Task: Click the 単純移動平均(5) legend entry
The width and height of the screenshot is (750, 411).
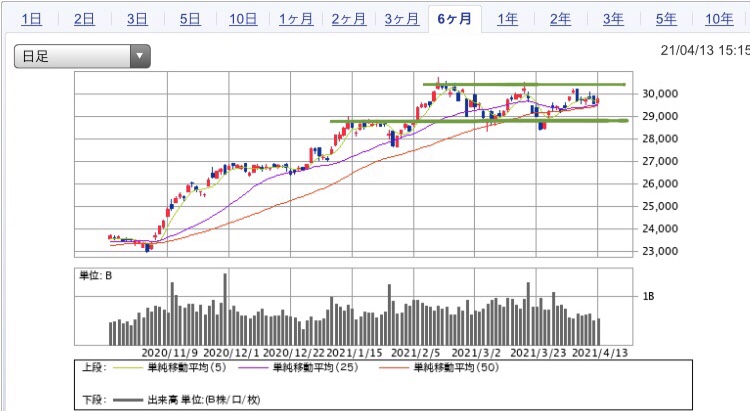Action: [187, 367]
